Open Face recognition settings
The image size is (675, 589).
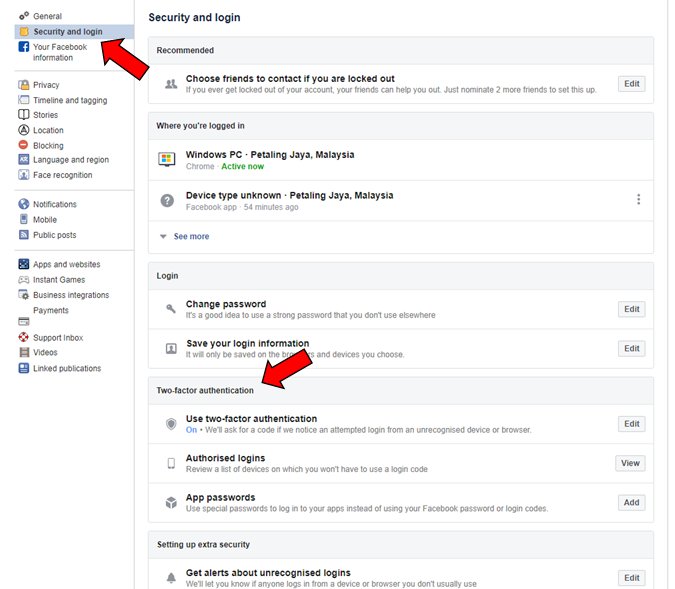pos(62,175)
